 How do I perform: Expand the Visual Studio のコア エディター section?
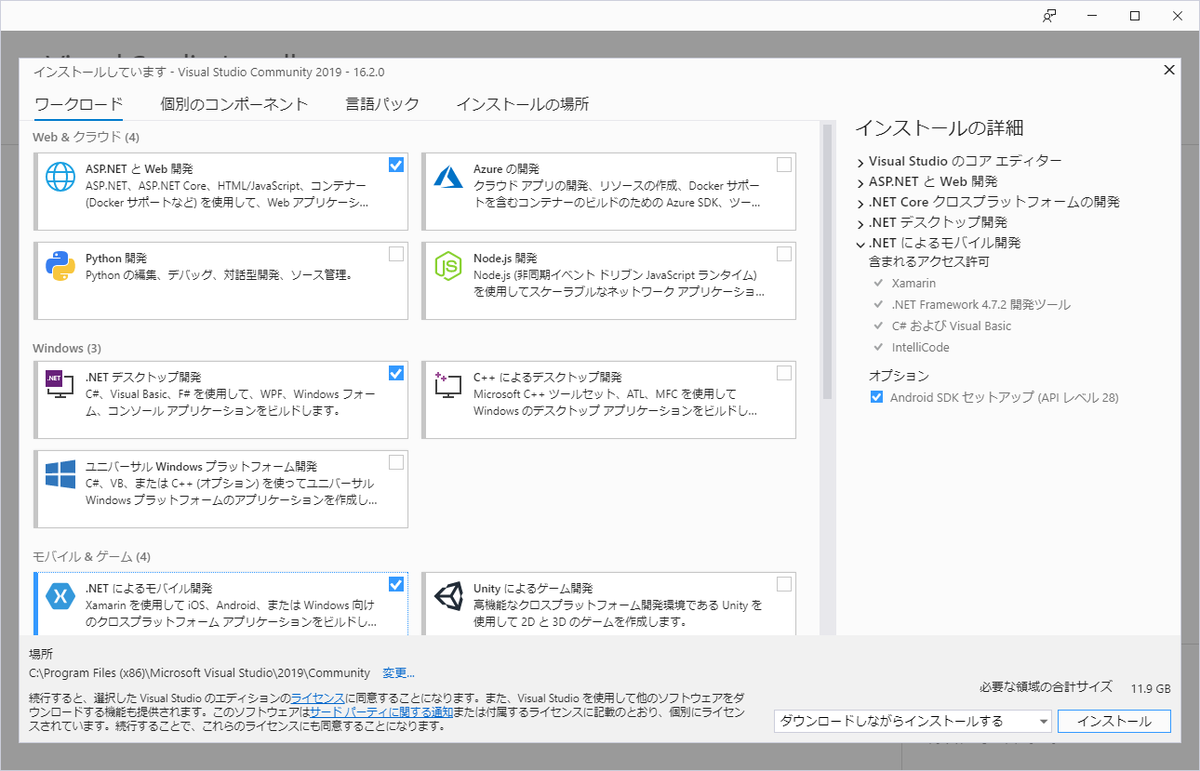click(x=860, y=160)
